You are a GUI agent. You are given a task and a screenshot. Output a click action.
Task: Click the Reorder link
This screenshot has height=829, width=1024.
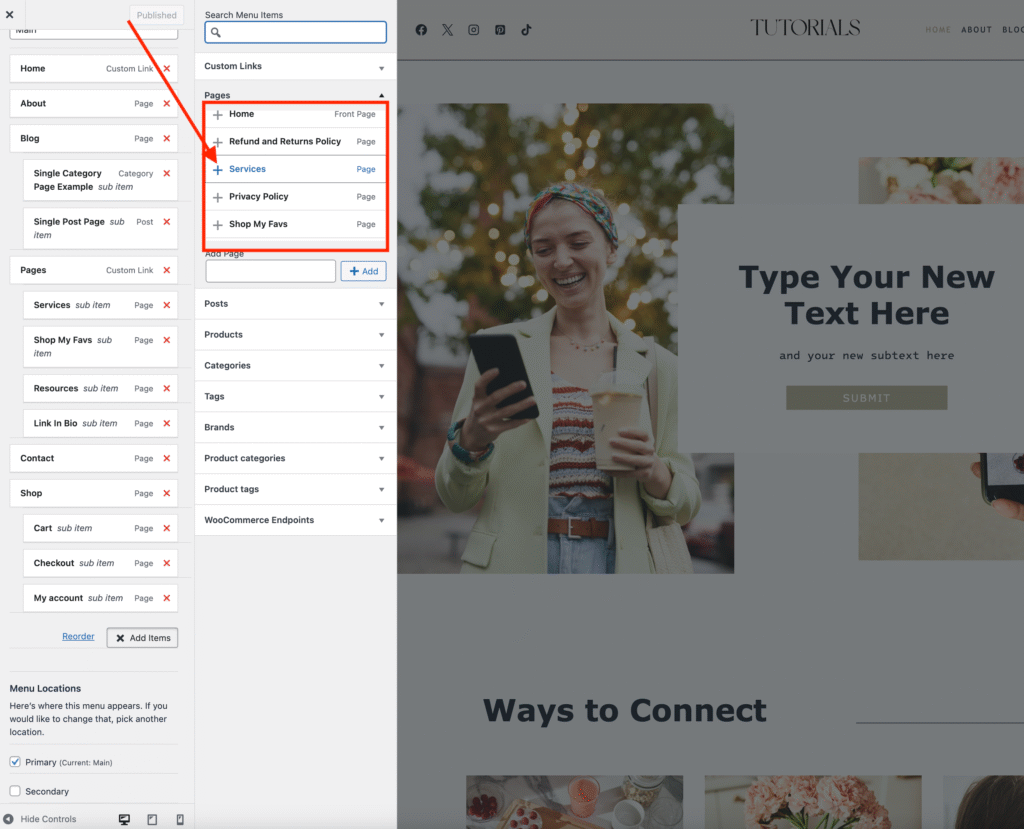(x=78, y=636)
